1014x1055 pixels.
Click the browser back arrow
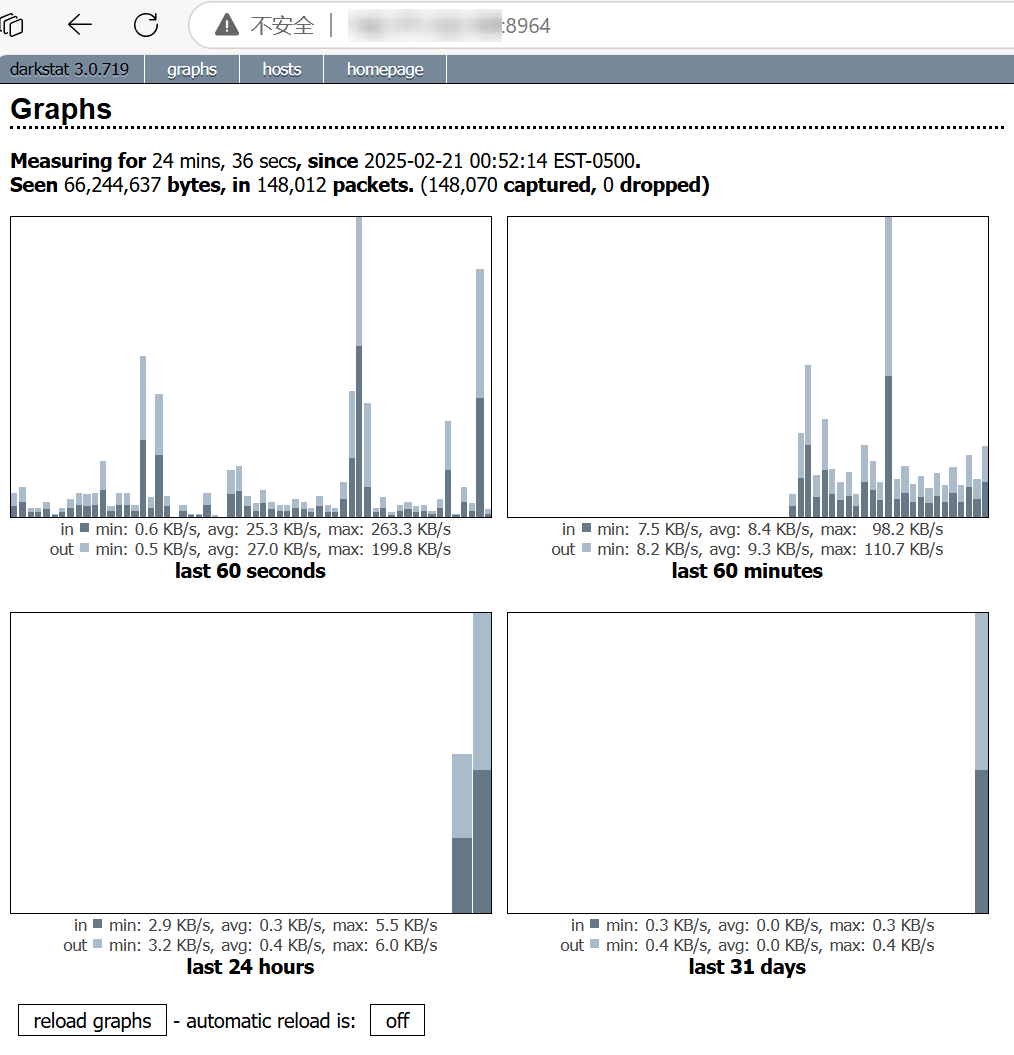point(80,25)
